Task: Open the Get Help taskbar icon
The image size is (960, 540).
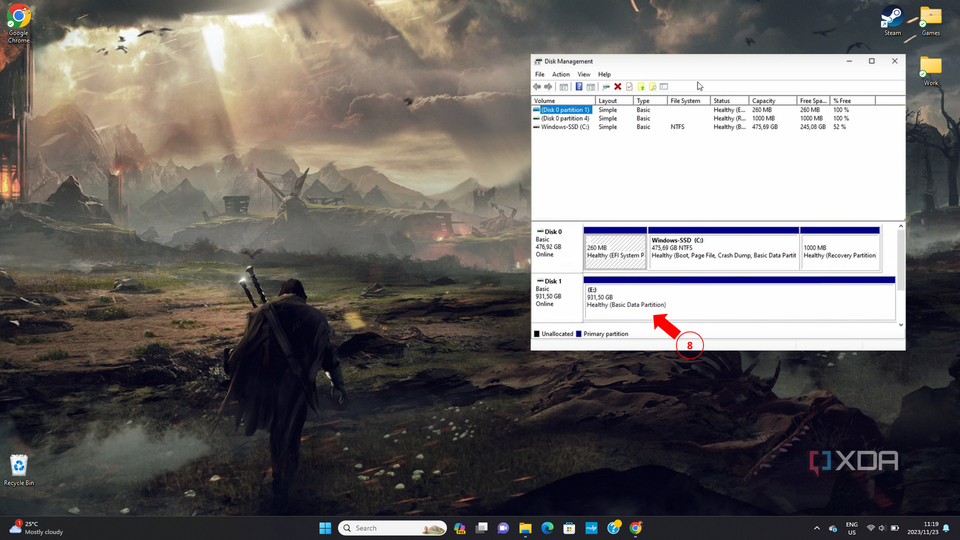Action: pyautogui.click(x=613, y=528)
